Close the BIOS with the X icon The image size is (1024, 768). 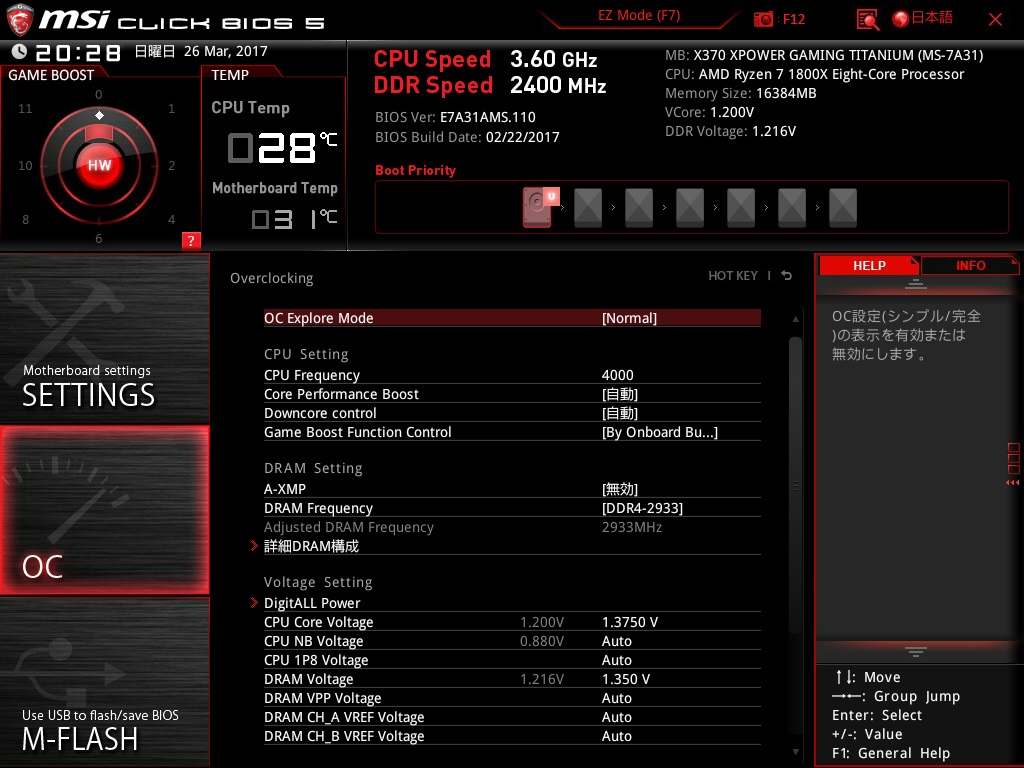(995, 20)
